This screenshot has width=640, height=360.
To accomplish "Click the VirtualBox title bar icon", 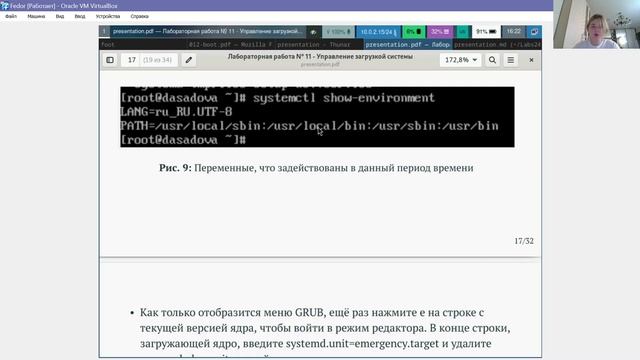I will 4,6.
